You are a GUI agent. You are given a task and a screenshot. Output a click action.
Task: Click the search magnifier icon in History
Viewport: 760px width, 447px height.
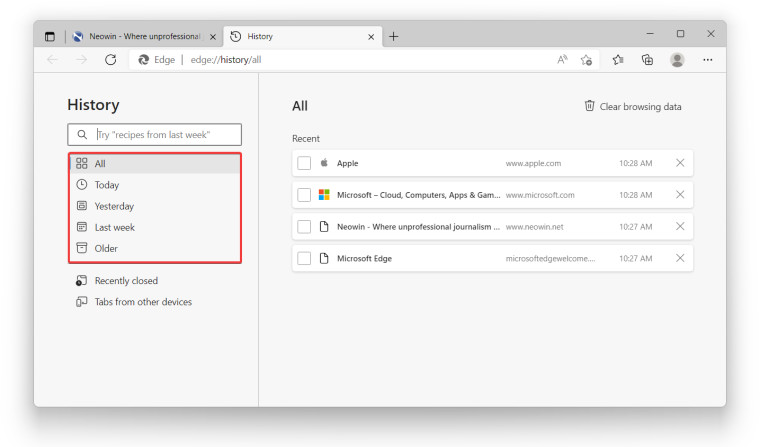point(82,134)
